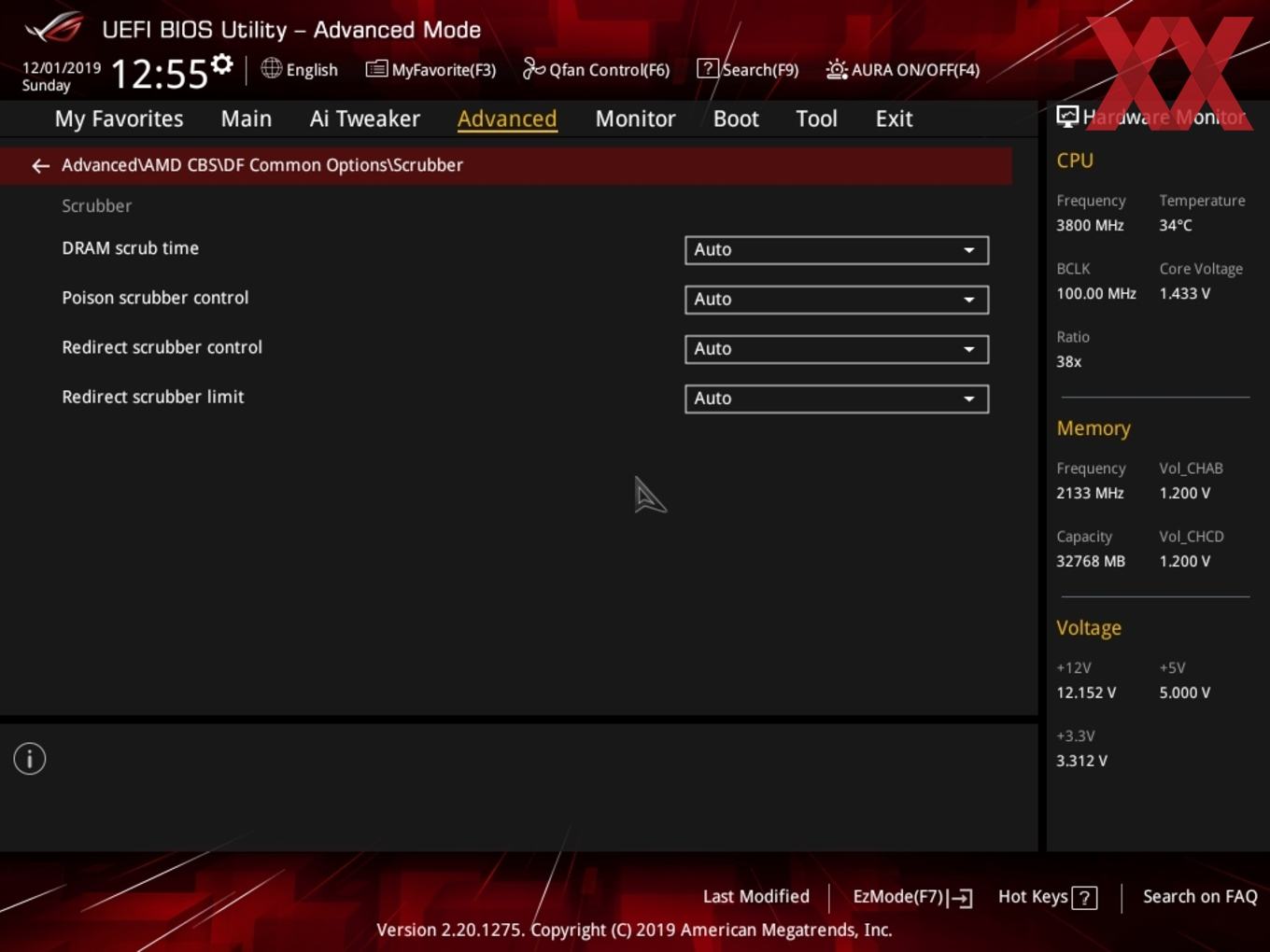Open the Monitor tab
The image size is (1270, 952).
[635, 119]
